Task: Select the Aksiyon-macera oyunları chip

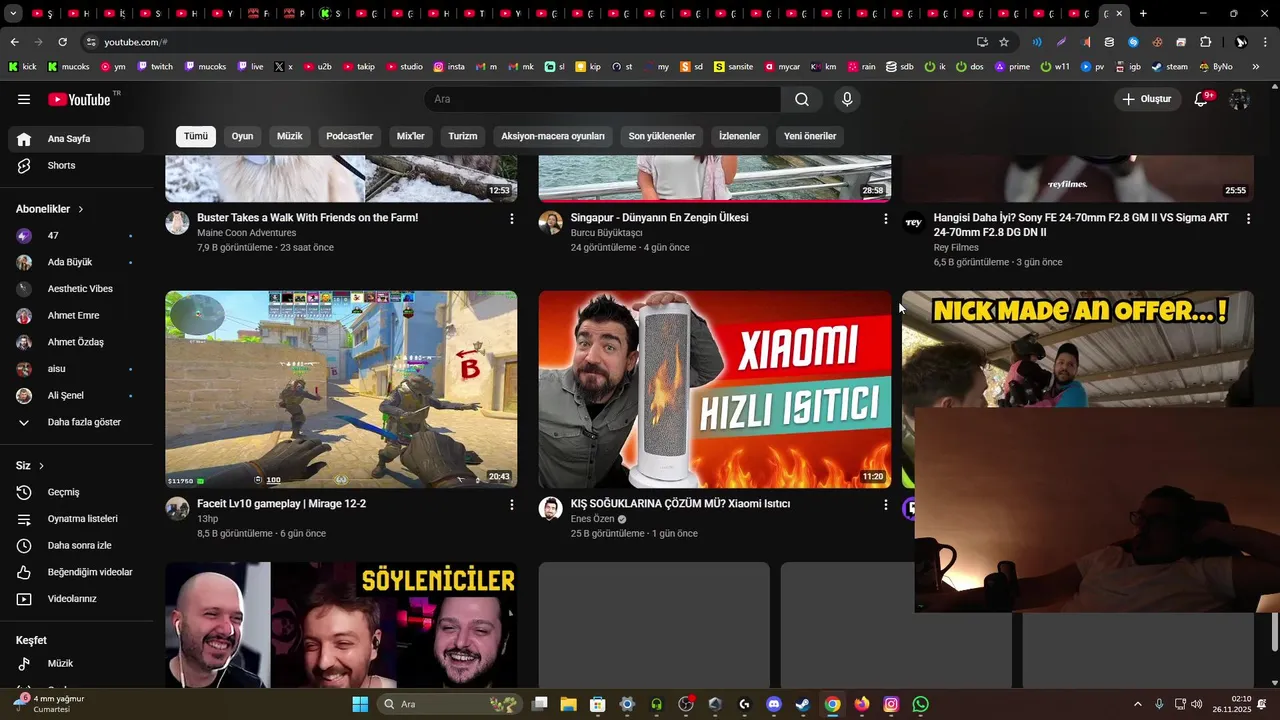Action: pos(553,136)
